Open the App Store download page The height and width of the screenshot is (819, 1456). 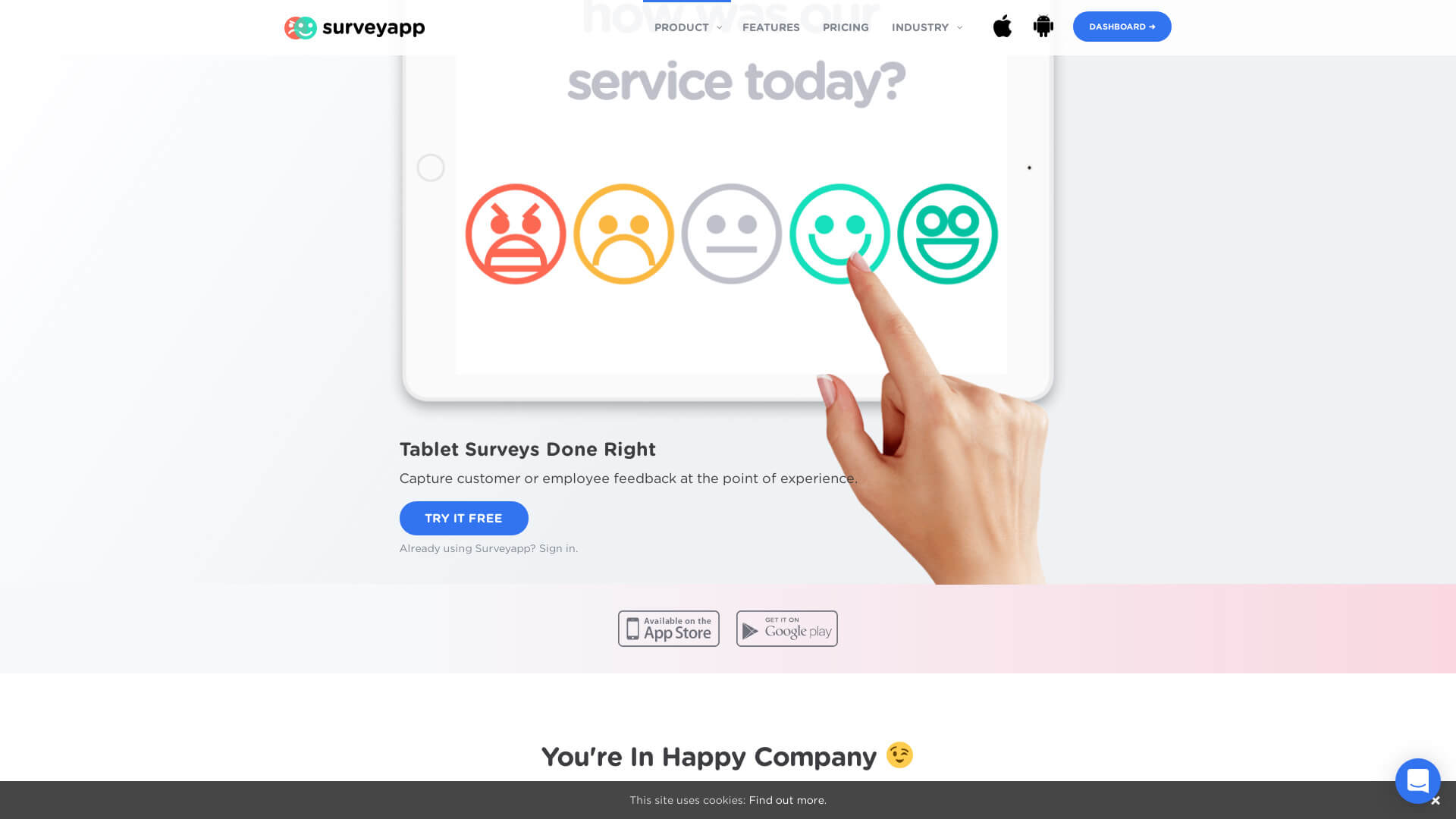669,628
